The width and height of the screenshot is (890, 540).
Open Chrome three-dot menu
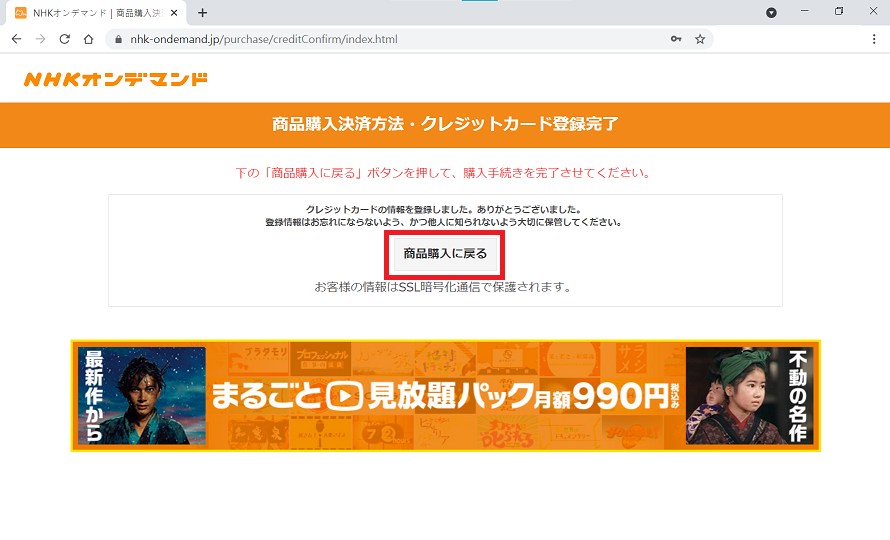click(874, 39)
